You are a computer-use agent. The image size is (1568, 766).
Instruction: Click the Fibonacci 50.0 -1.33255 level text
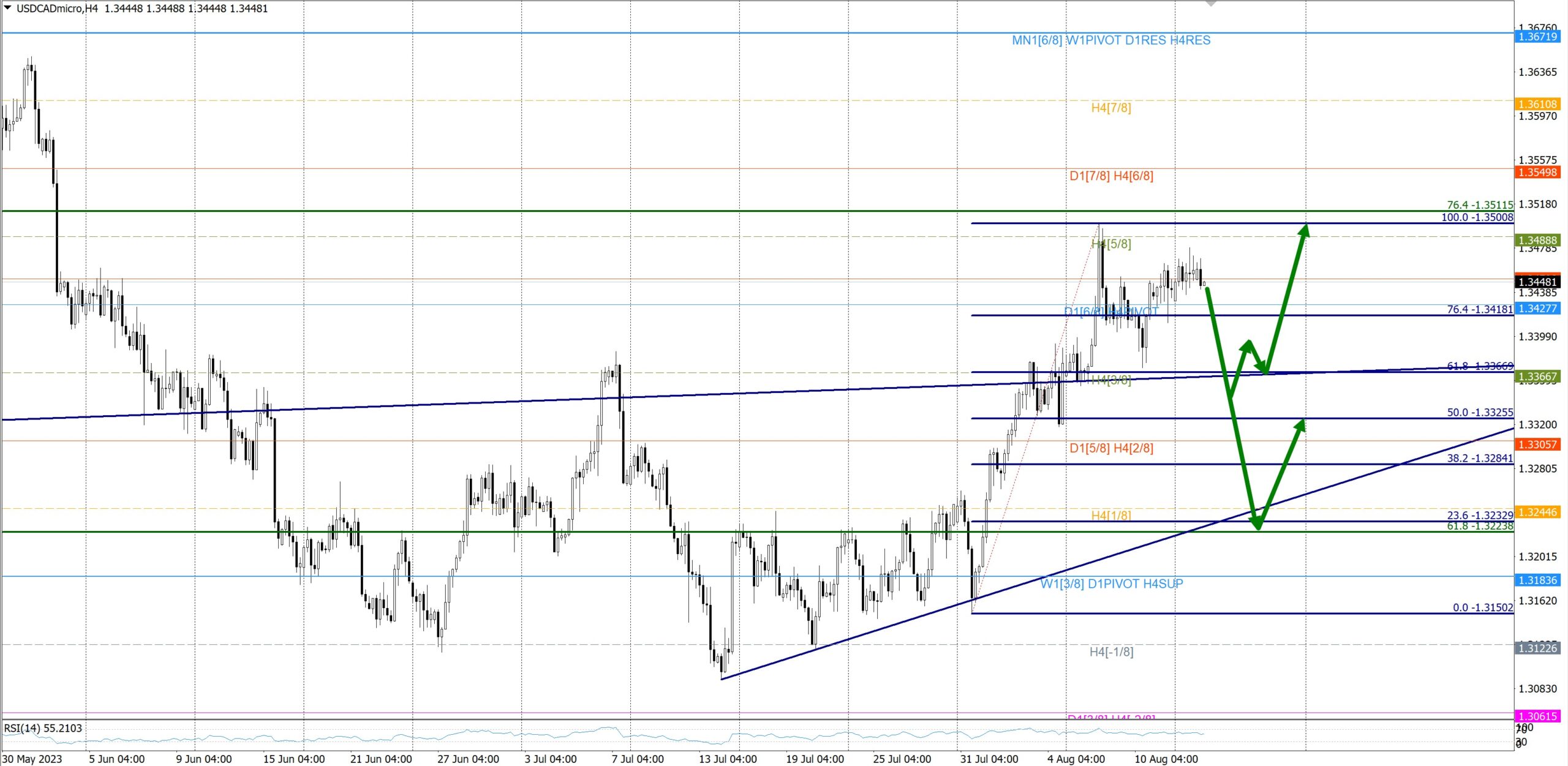tap(1479, 413)
